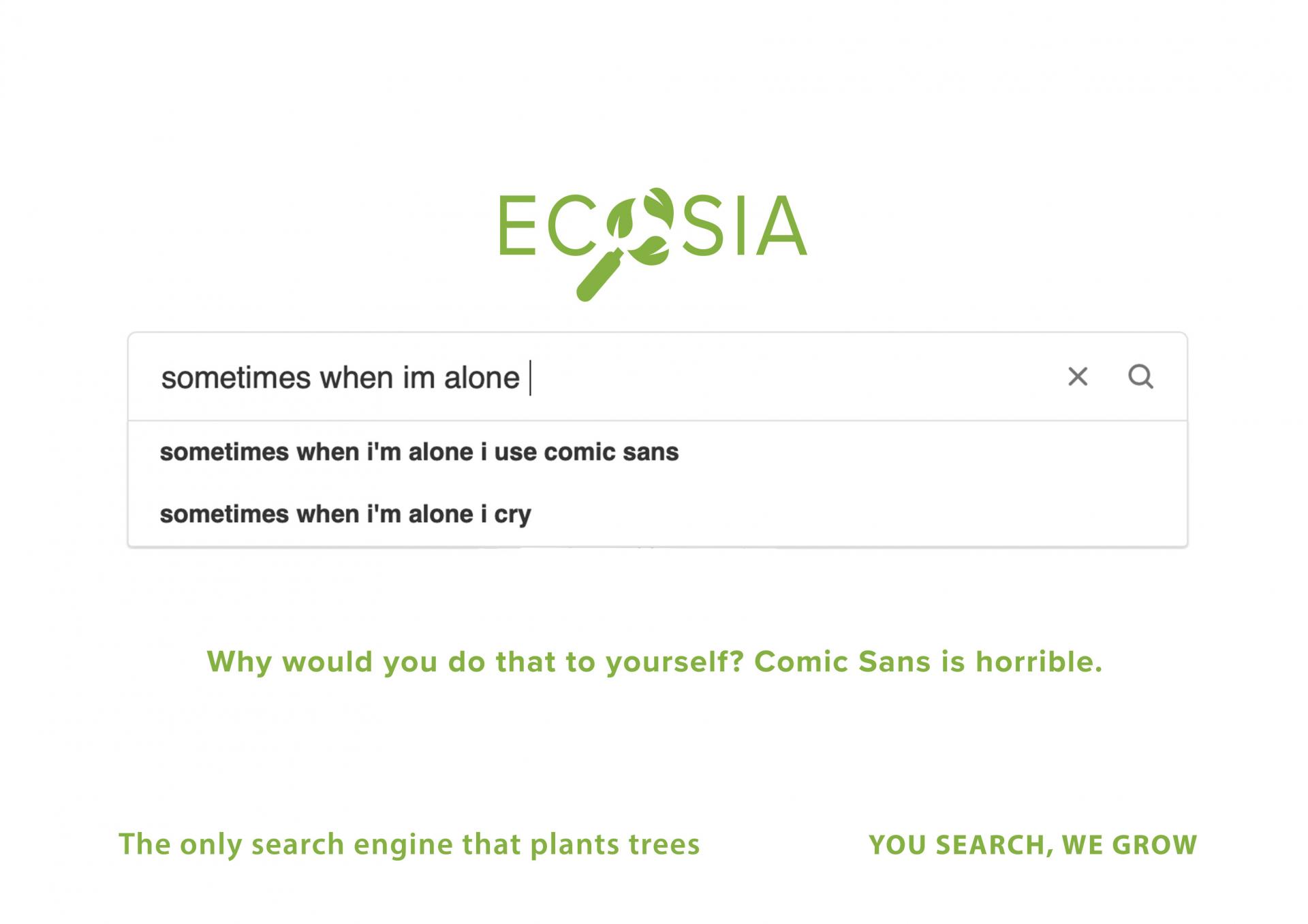Click the typed word "alone" in the search box

pyautogui.click(x=482, y=378)
